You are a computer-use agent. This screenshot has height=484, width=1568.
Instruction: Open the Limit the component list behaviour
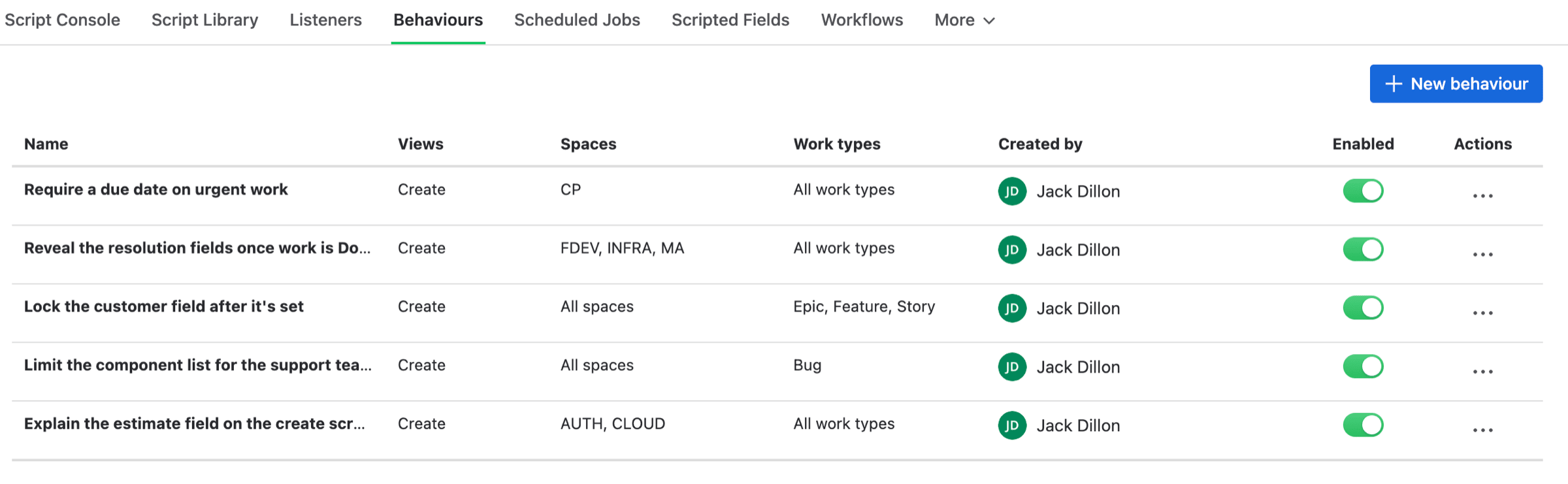pyautogui.click(x=198, y=365)
